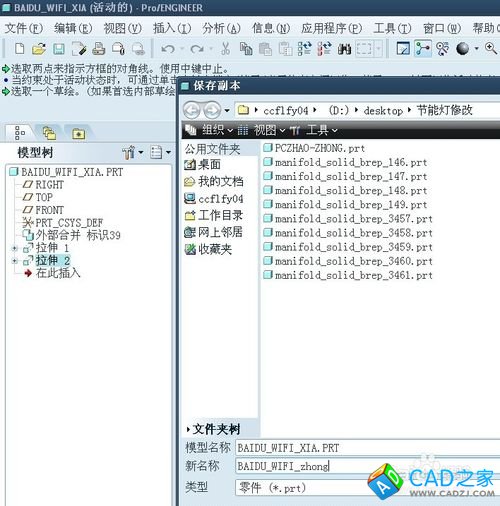This screenshot has height=506, width=500.
Task: Switch to the model tree navigator tab
Action: (x=20, y=133)
